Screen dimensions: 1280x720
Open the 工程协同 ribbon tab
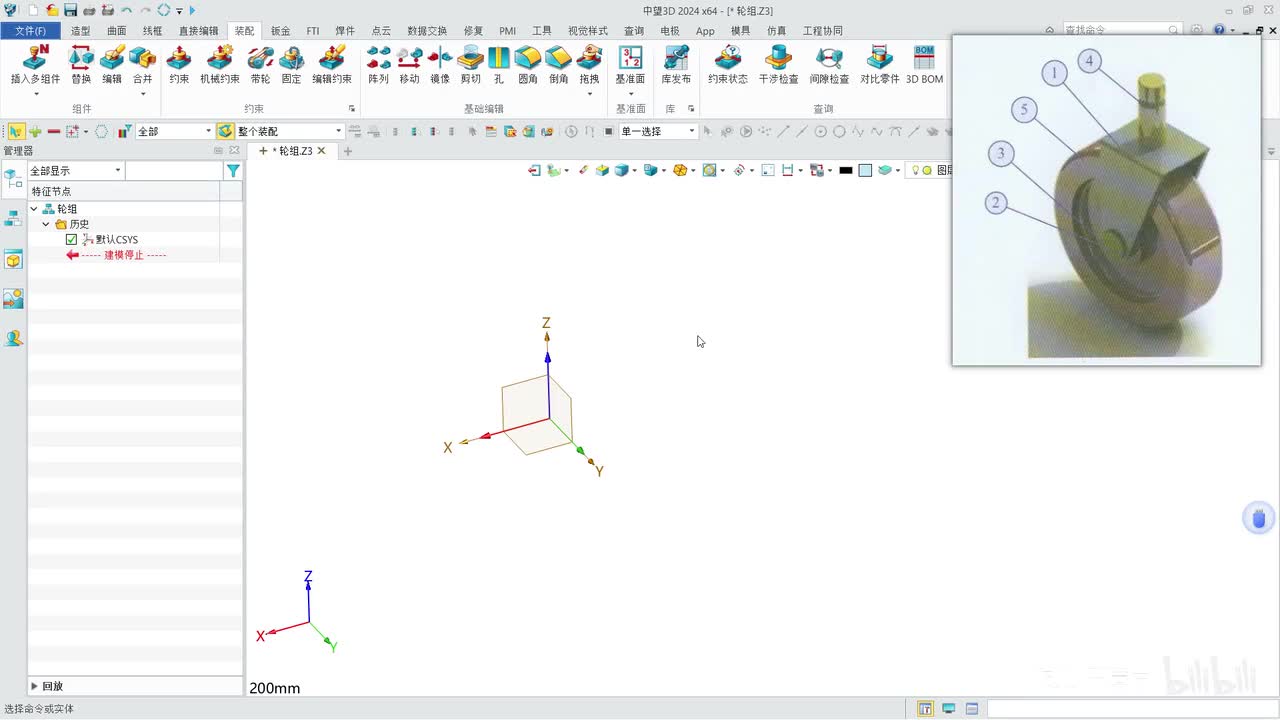pyautogui.click(x=822, y=31)
